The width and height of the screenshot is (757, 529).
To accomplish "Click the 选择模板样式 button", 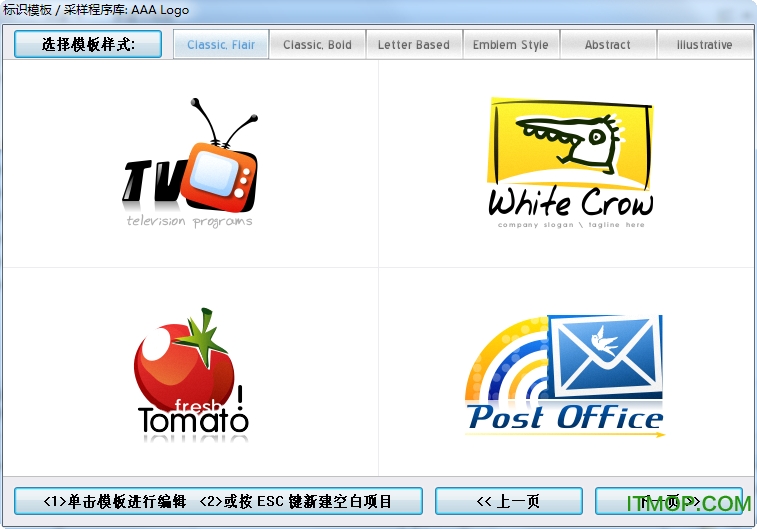I will point(88,44).
